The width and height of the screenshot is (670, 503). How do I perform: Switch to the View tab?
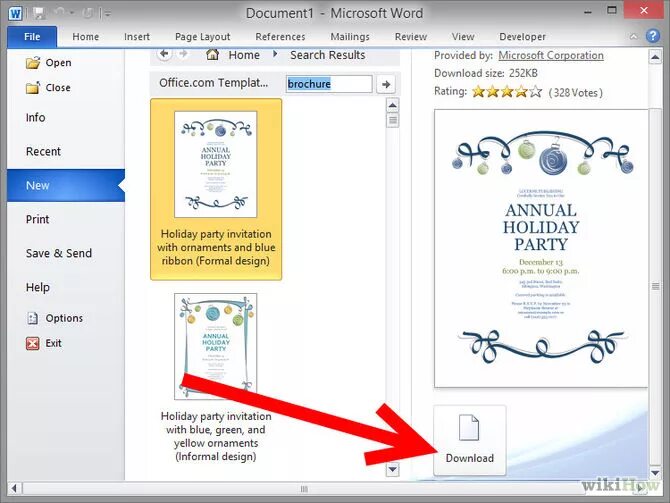463,37
